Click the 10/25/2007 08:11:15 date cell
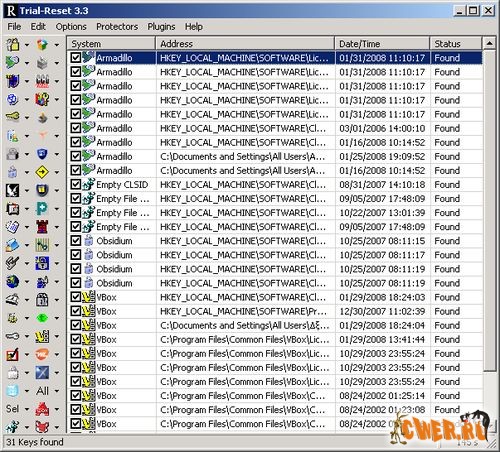The width and height of the screenshot is (500, 452). (x=382, y=241)
